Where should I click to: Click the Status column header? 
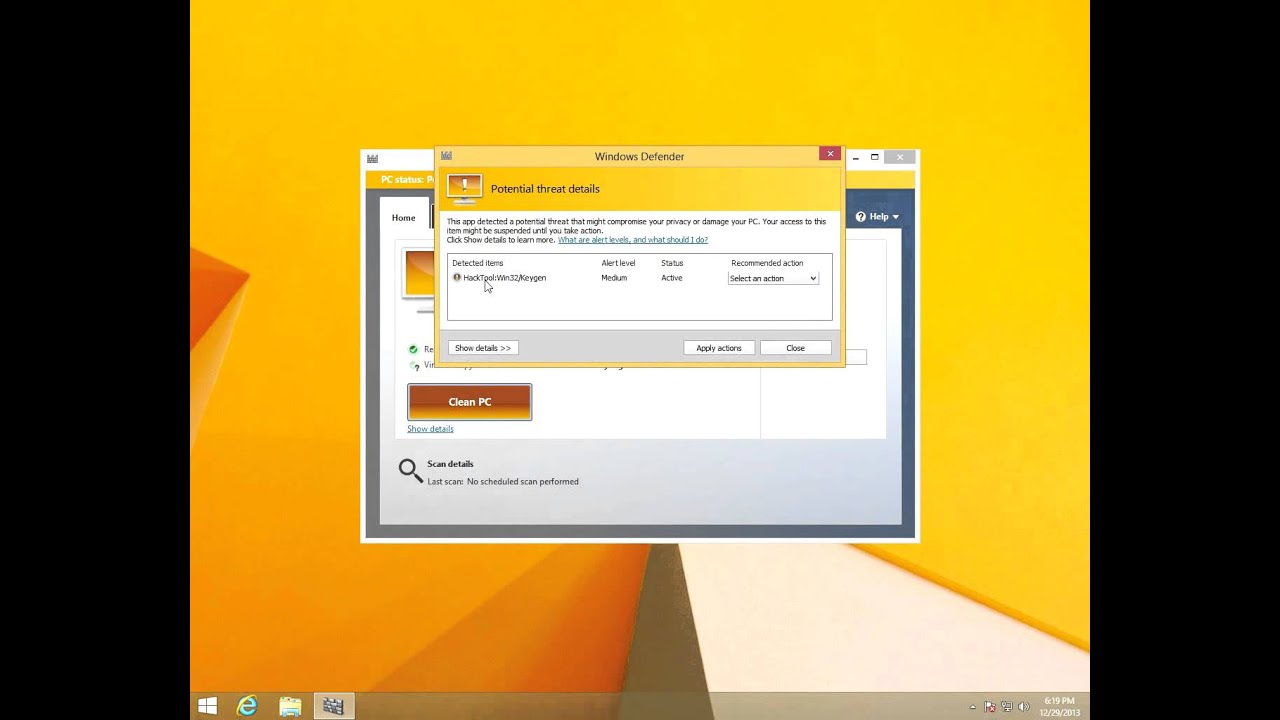pyautogui.click(x=672, y=263)
